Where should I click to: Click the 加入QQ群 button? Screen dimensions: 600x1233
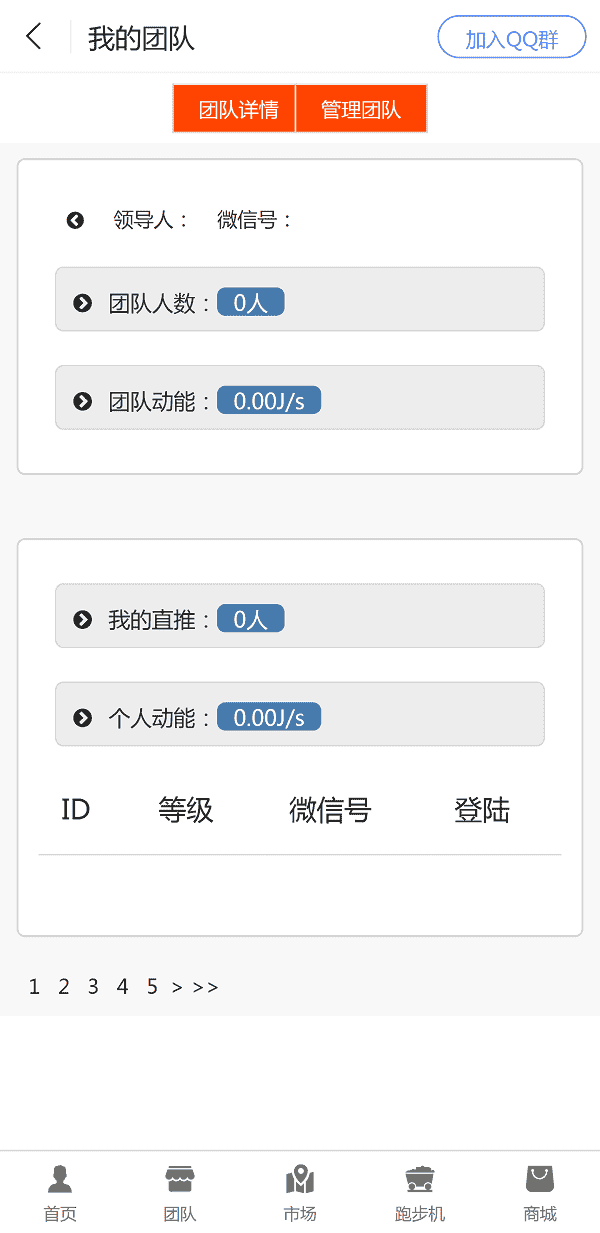511,36
